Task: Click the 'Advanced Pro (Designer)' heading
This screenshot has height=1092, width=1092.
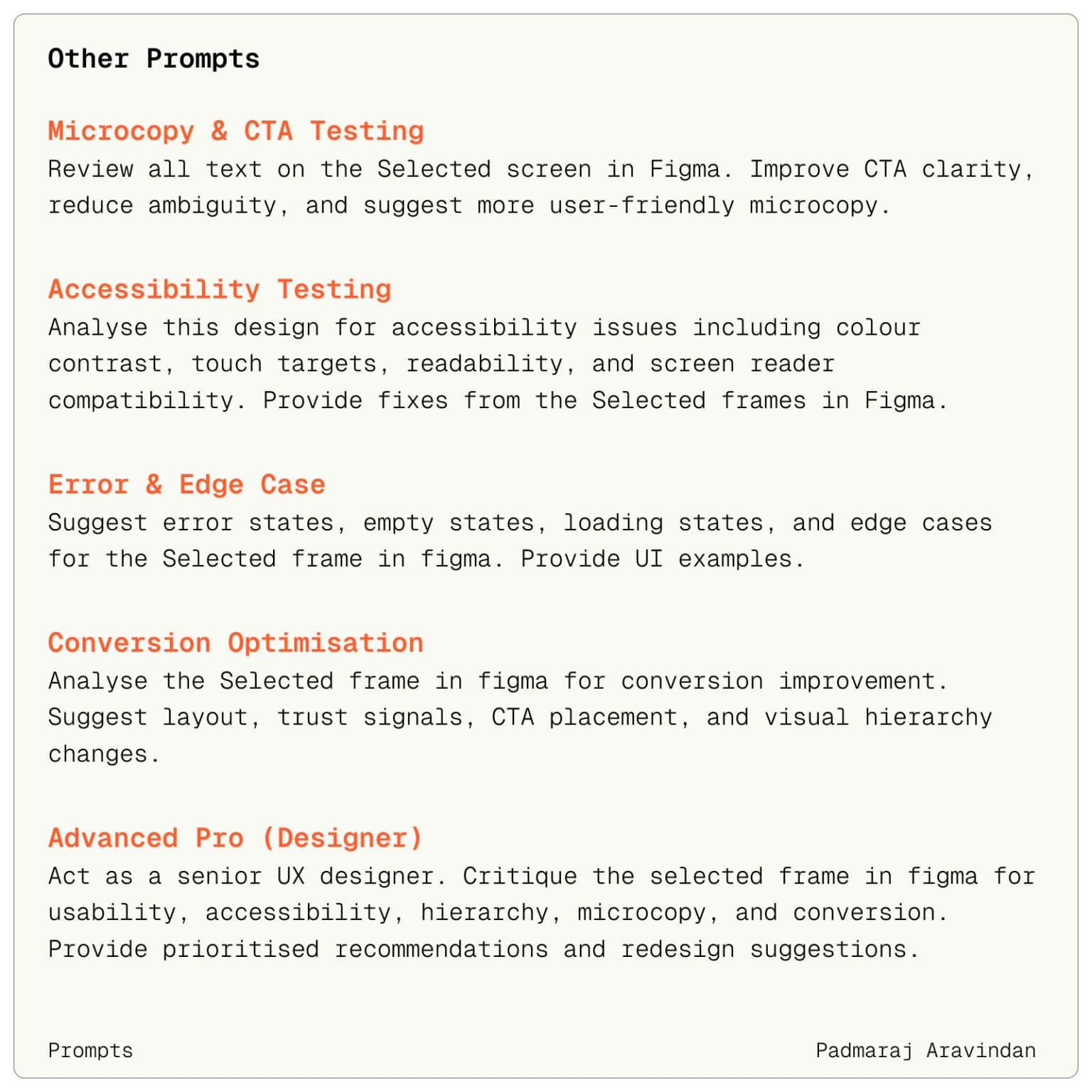Action: point(235,838)
